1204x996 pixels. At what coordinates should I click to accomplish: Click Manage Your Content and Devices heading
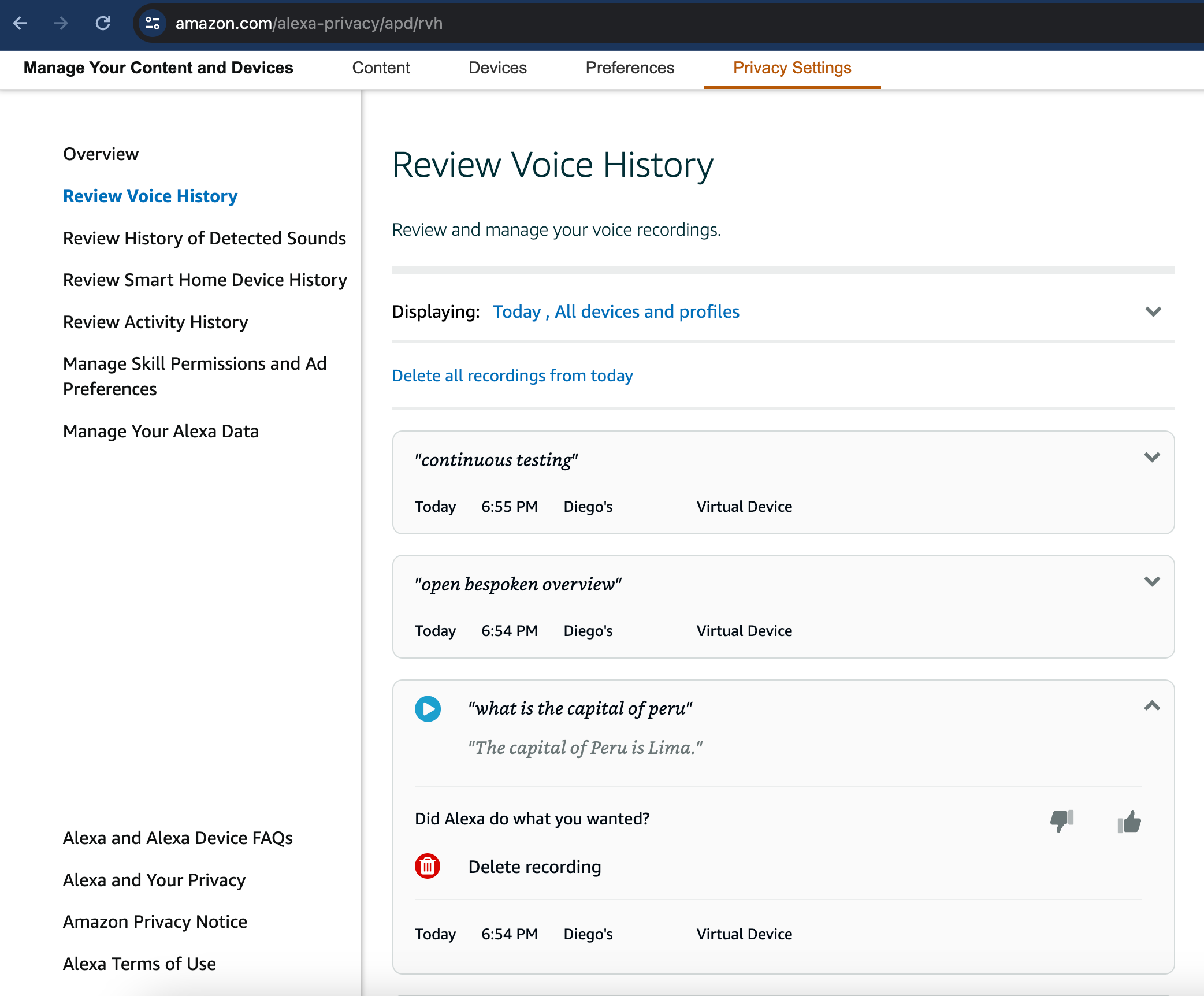pyautogui.click(x=158, y=68)
